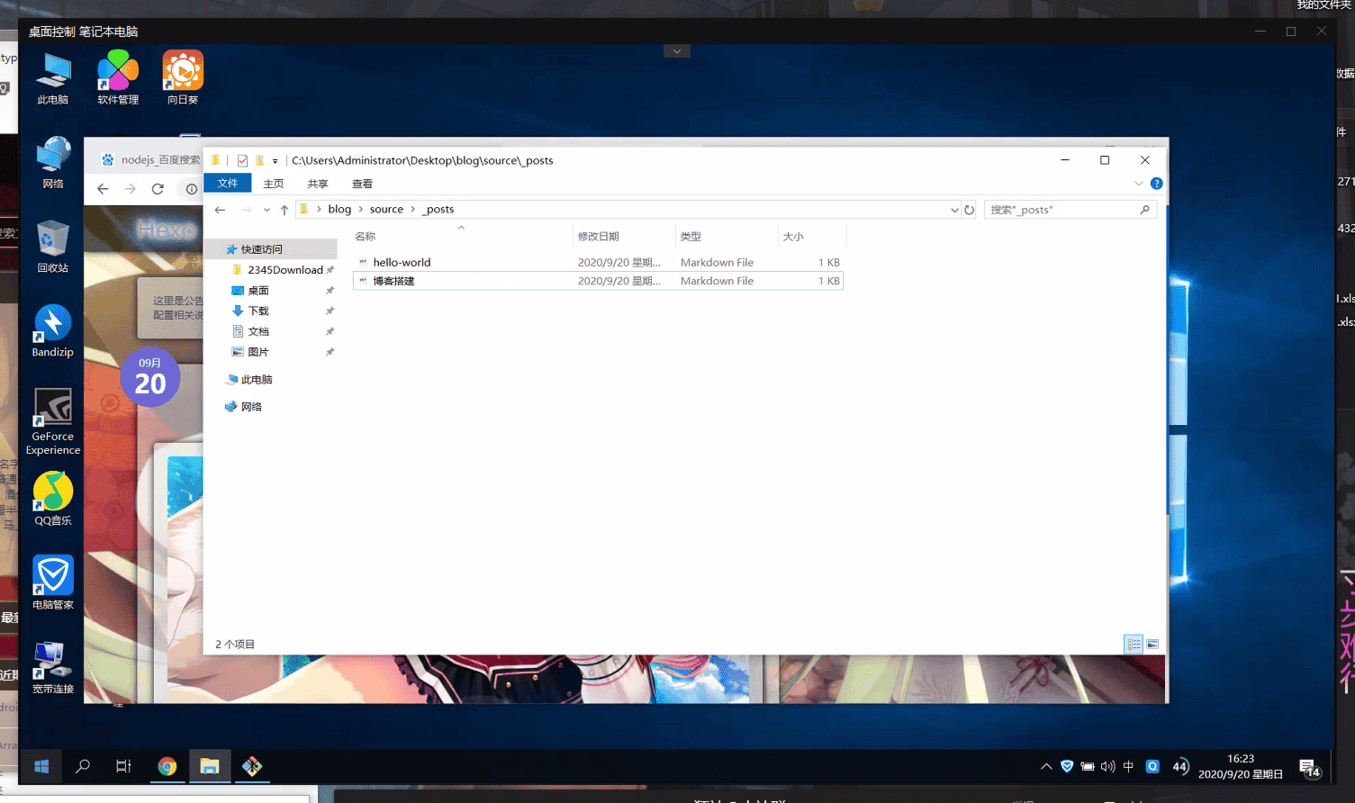This screenshot has height=803, width=1355.
Task: Switch to details list view
Action: point(1133,644)
